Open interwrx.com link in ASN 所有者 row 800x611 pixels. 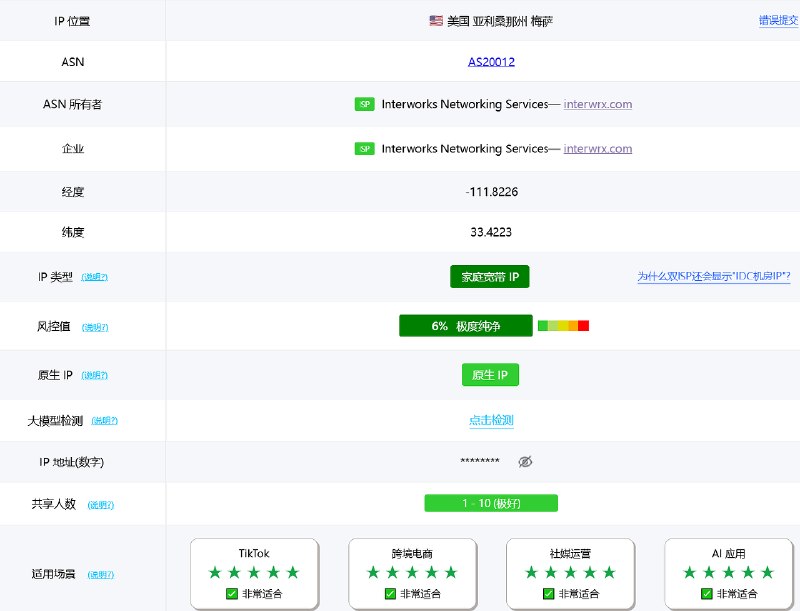(597, 104)
